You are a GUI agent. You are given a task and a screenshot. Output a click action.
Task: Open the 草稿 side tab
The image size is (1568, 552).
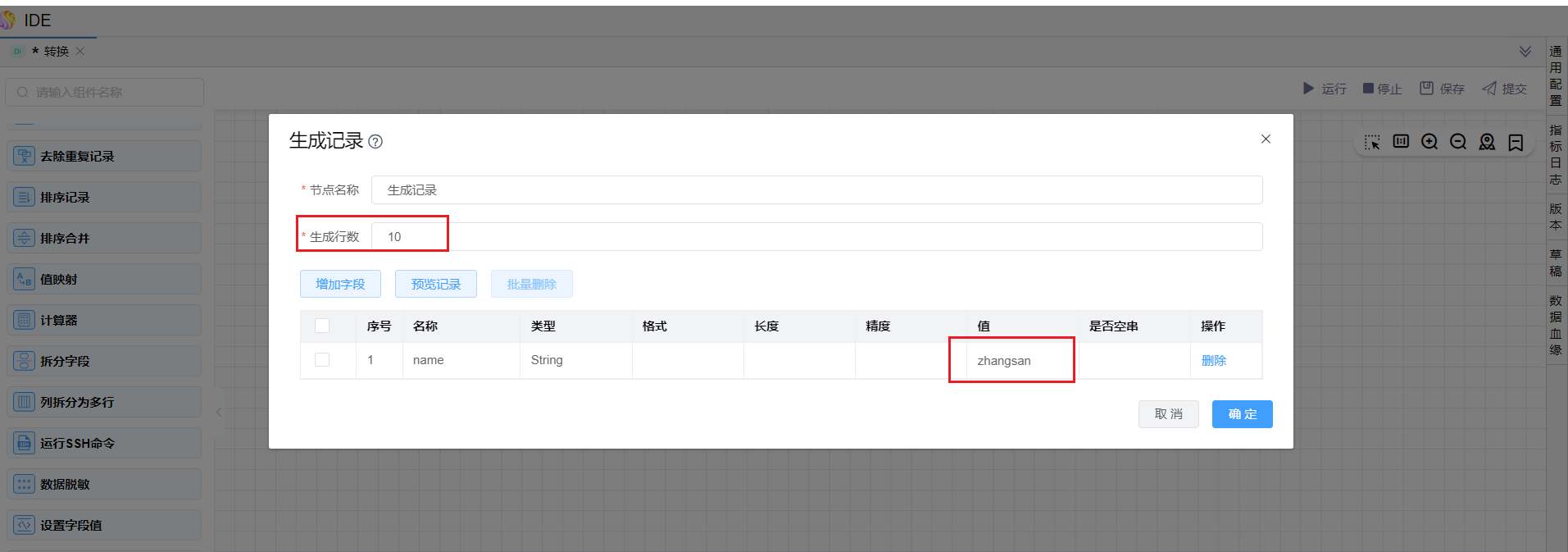click(x=1556, y=262)
